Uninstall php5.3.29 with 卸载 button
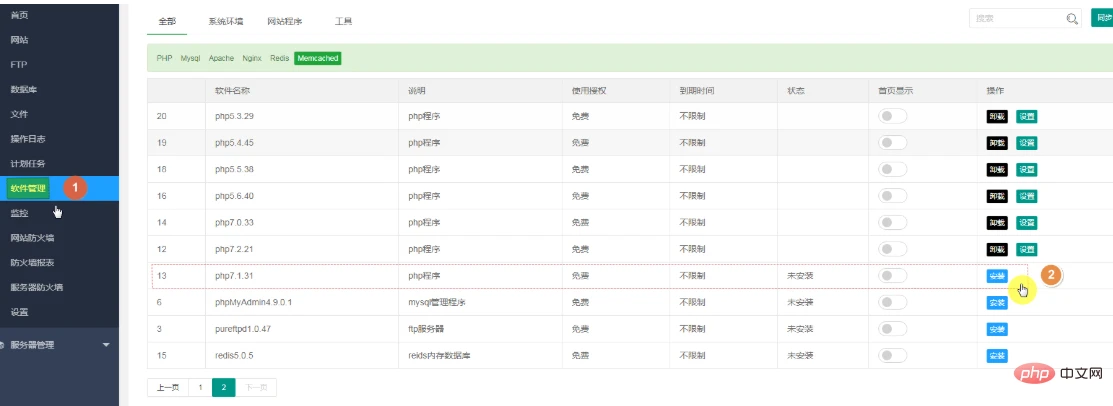This screenshot has width=1113, height=406. click(x=997, y=116)
